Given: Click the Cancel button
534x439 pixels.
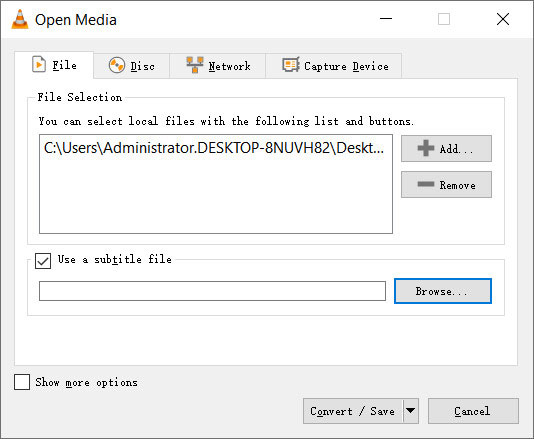Looking at the screenshot, I should [473, 411].
